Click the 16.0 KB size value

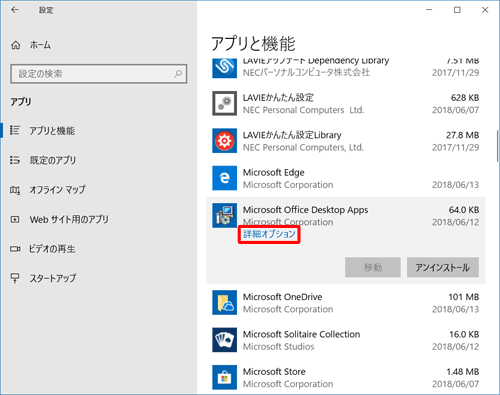(464, 334)
